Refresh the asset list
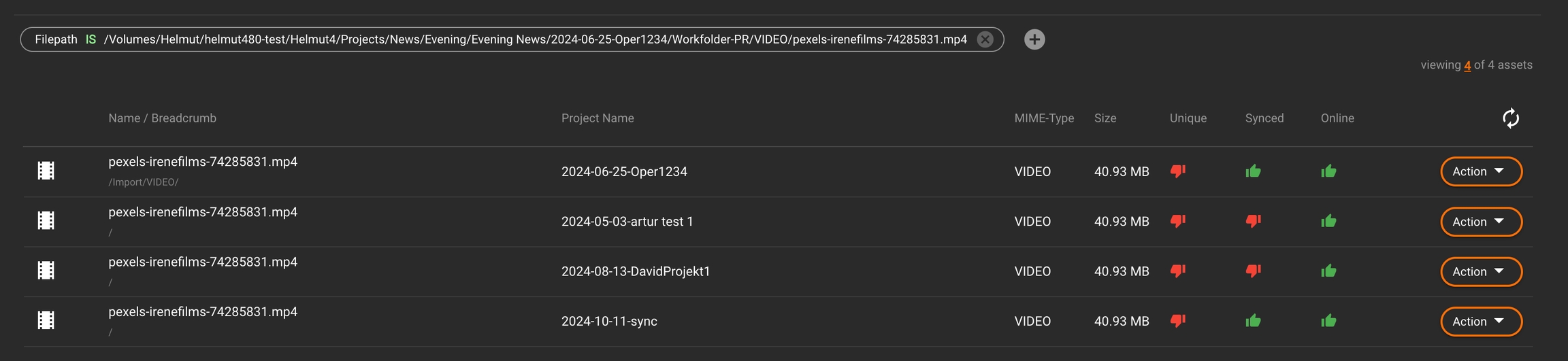Screen dimensions: 1568x361 (1510, 118)
